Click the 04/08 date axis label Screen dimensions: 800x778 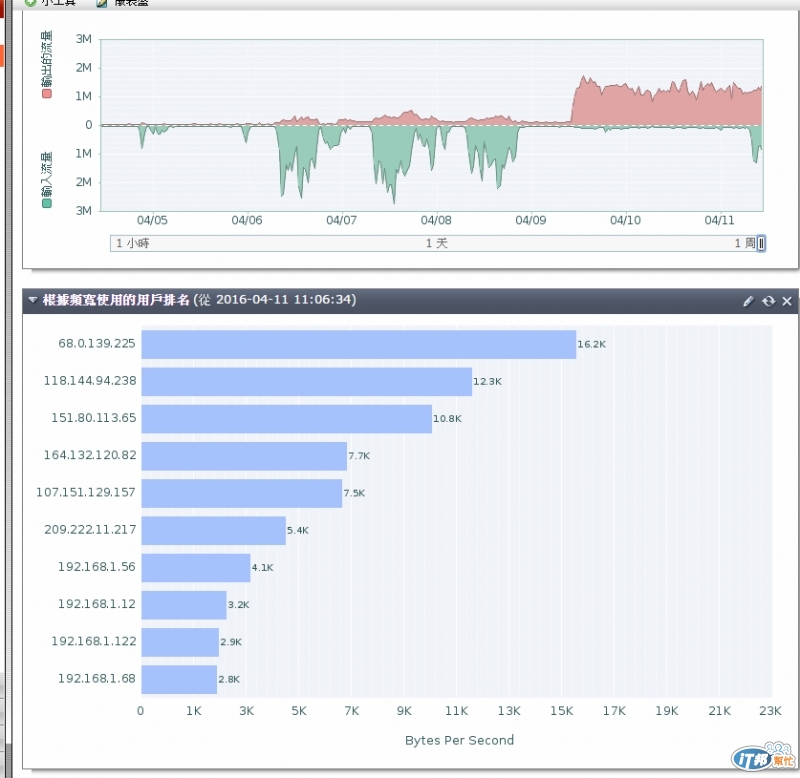tap(436, 220)
